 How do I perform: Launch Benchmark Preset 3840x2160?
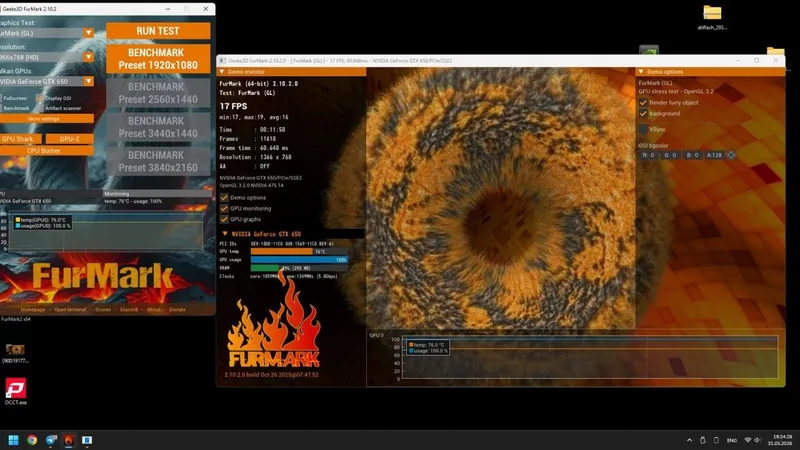pos(158,161)
